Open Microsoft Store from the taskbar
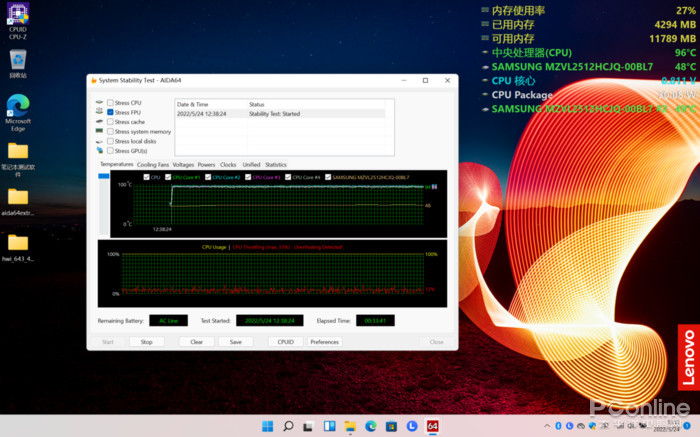This screenshot has width=700, height=437. [391, 426]
